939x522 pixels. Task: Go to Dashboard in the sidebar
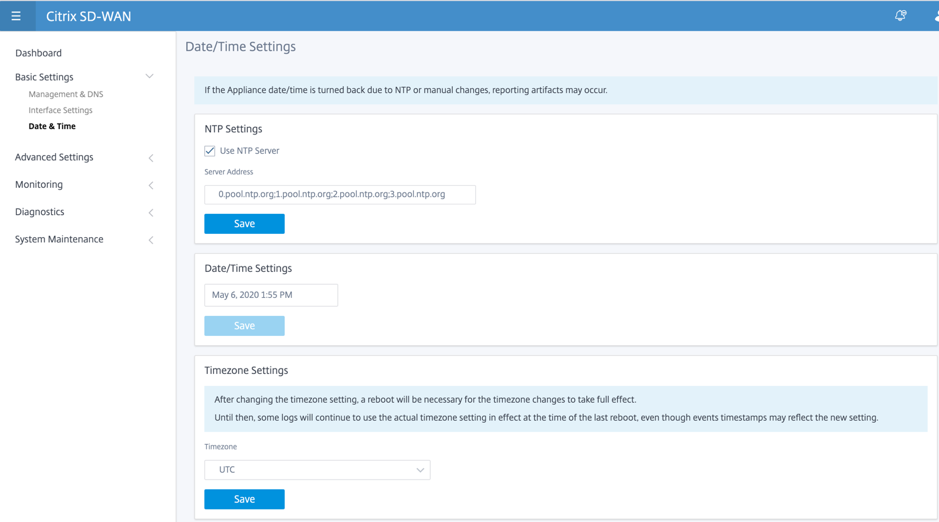coord(38,53)
